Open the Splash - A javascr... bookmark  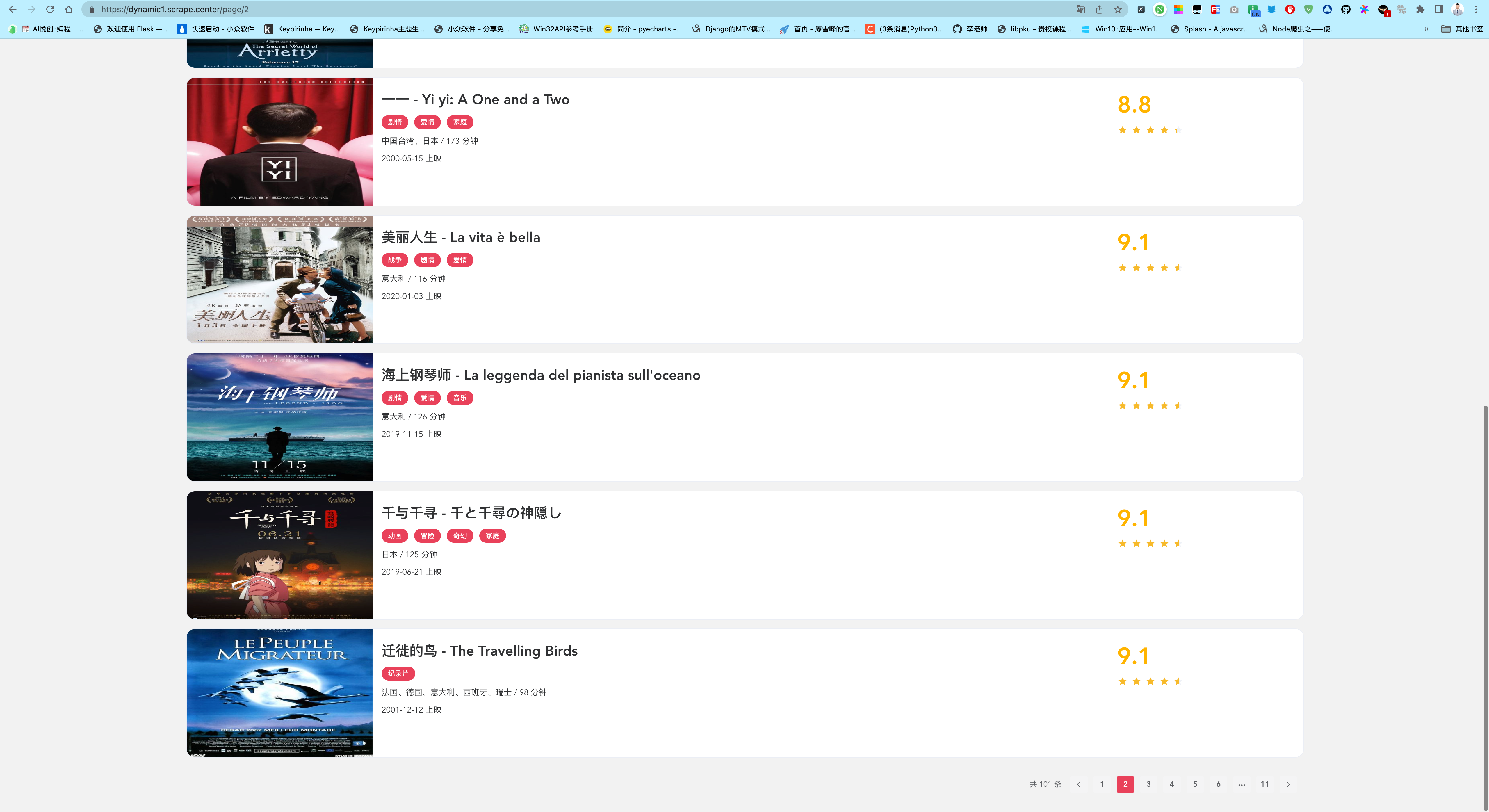click(x=1210, y=29)
